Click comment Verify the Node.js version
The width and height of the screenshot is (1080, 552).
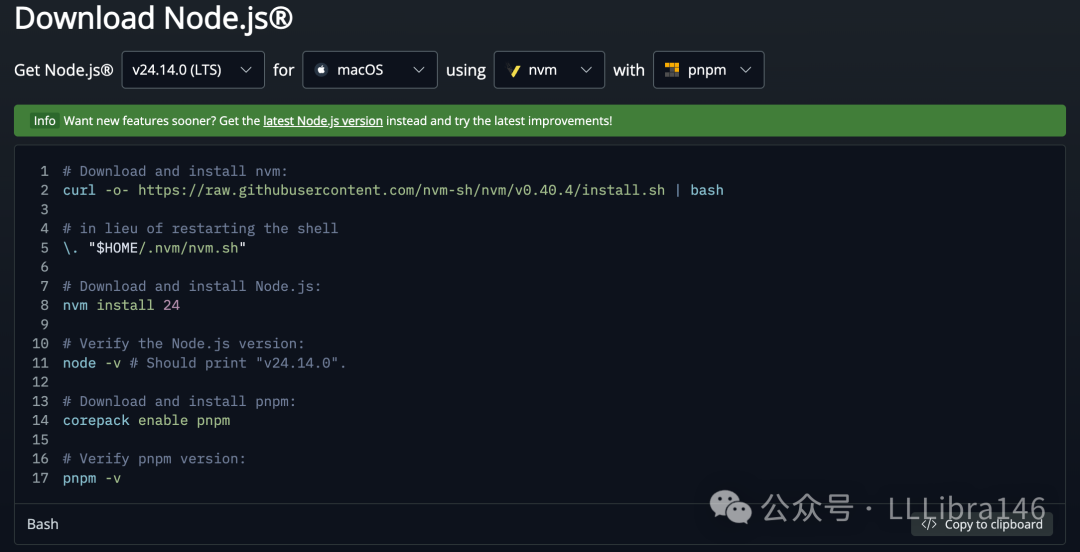[183, 343]
